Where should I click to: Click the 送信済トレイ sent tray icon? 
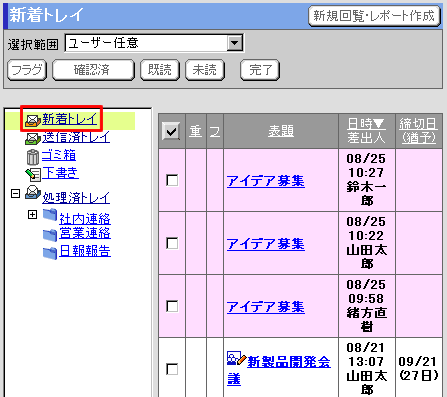click(33, 139)
